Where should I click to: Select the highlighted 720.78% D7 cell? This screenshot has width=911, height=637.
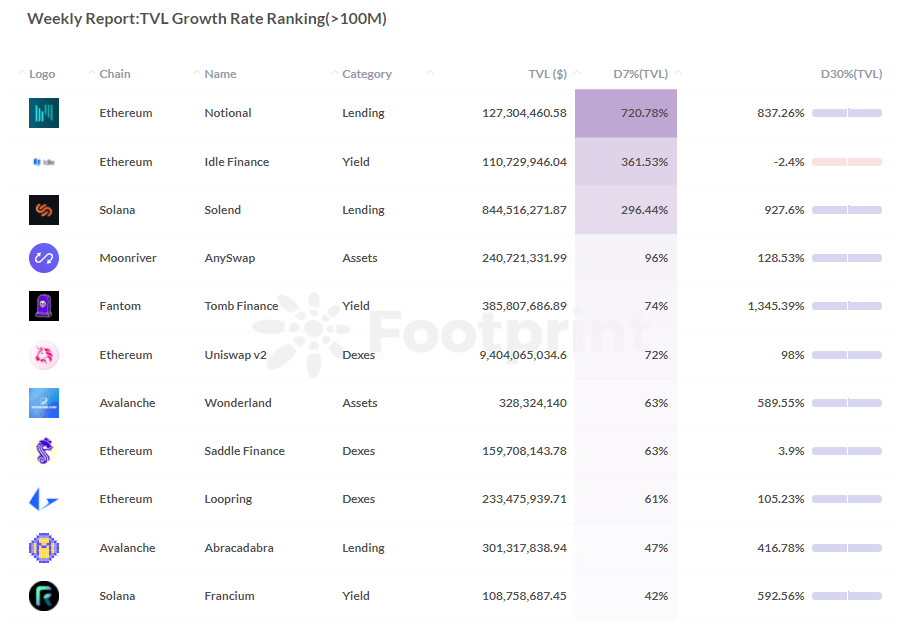pos(626,113)
